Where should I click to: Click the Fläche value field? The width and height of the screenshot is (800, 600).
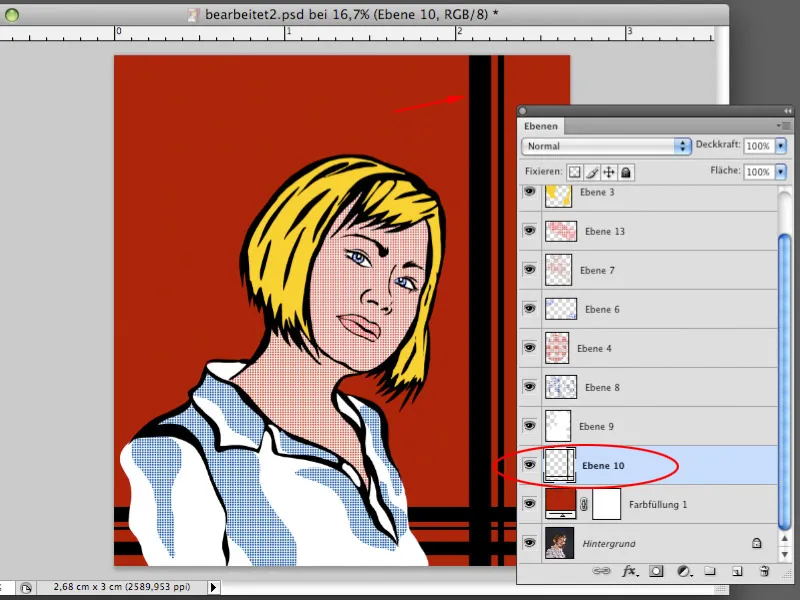point(759,171)
